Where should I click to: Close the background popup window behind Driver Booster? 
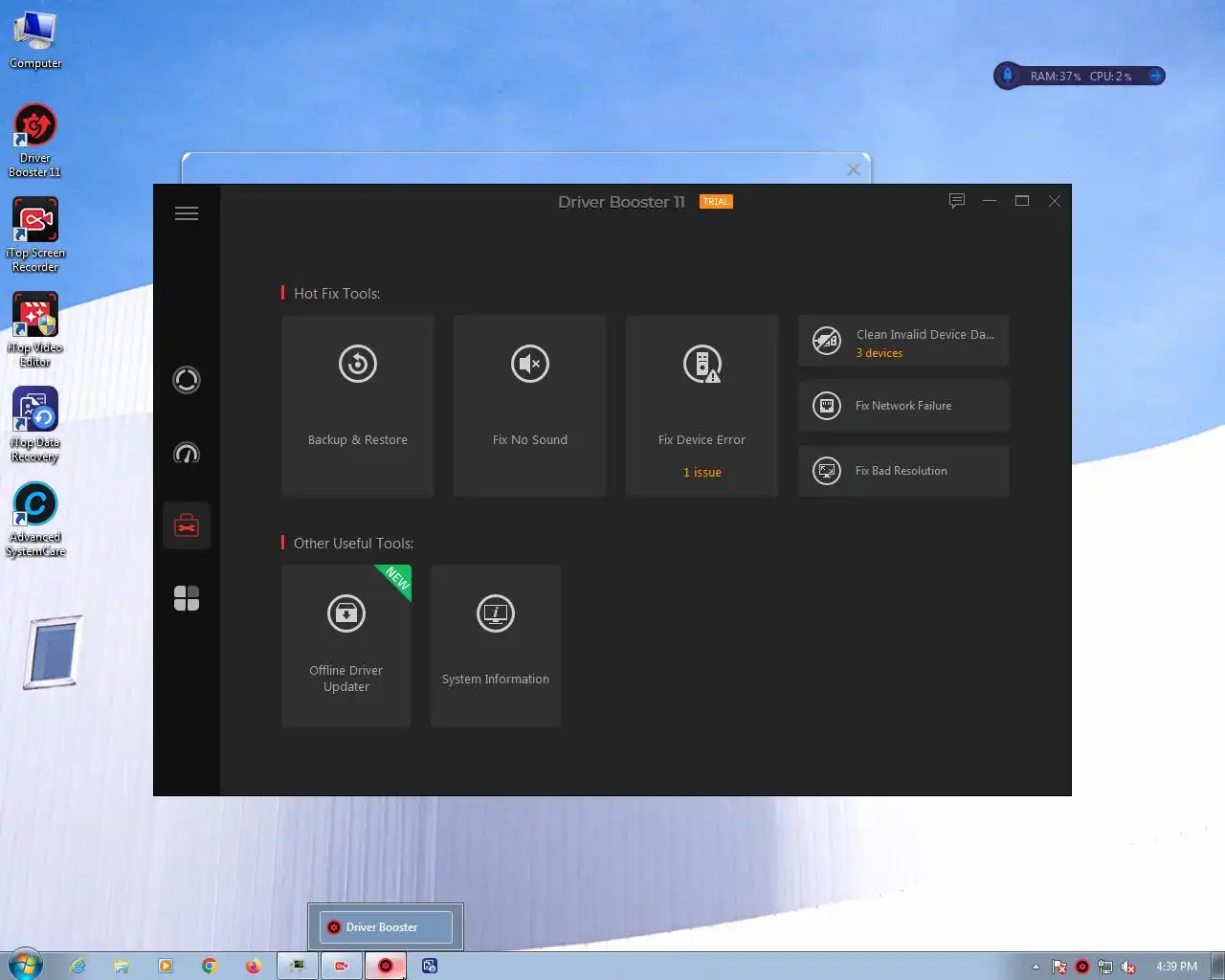click(854, 169)
